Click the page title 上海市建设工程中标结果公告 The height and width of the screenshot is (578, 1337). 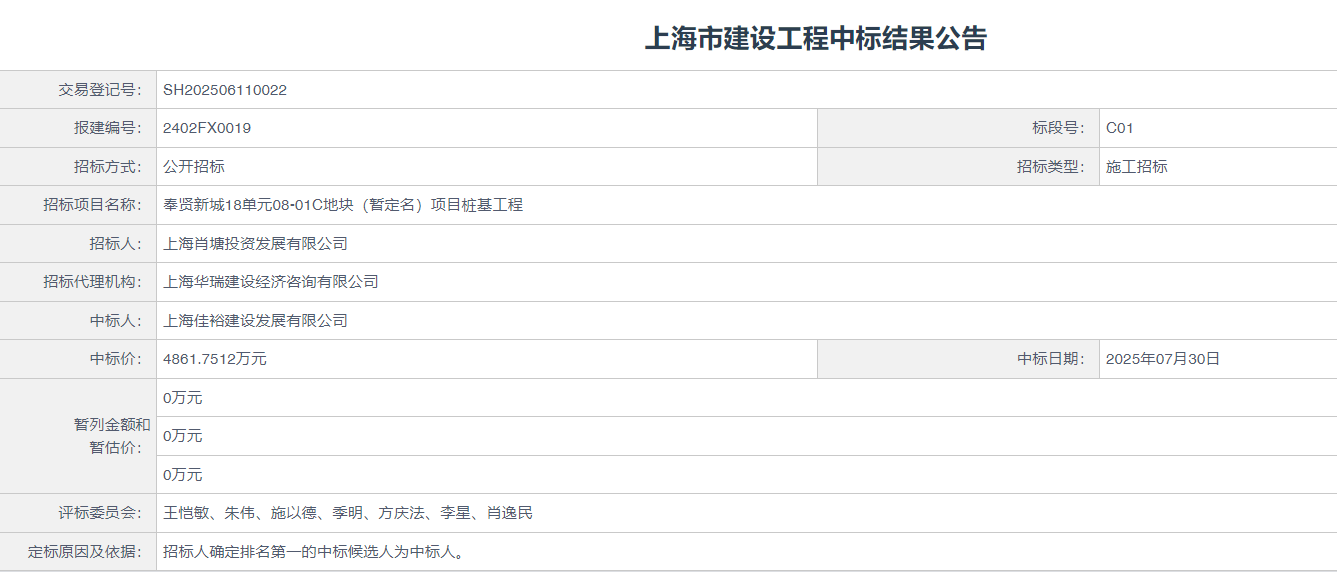(815, 39)
